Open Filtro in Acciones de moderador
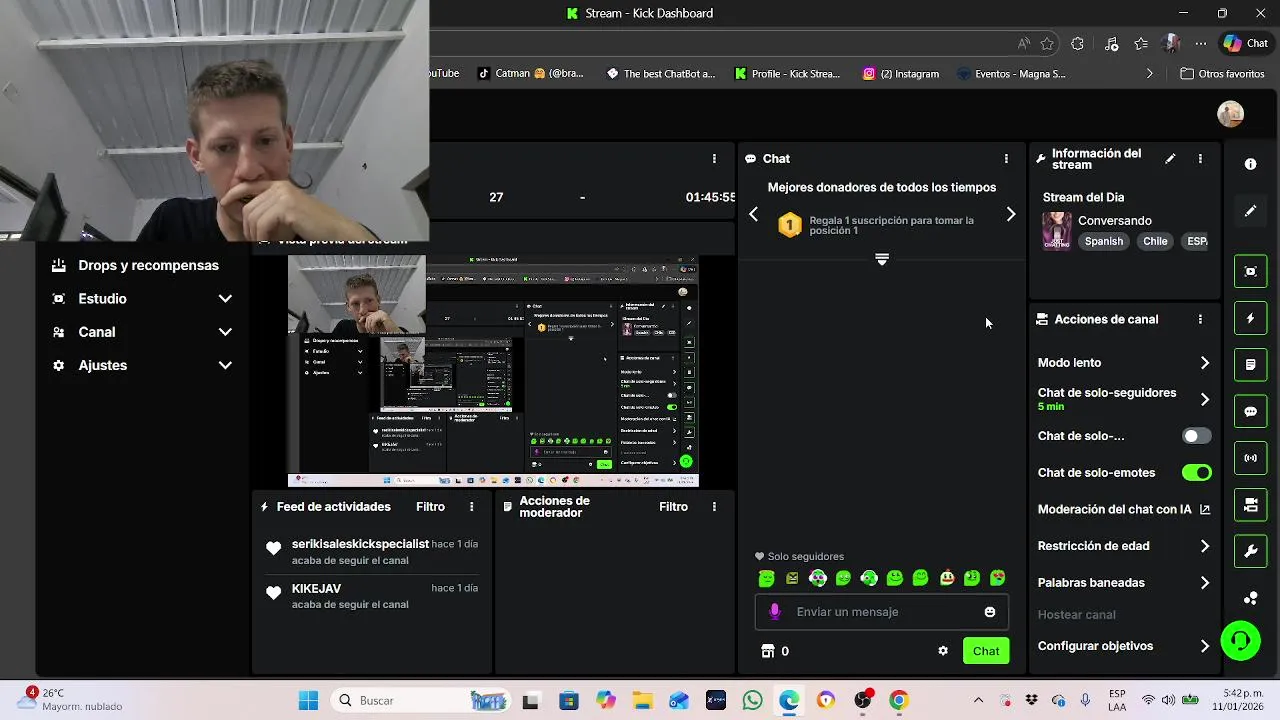Image resolution: width=1280 pixels, height=720 pixels. (x=673, y=507)
